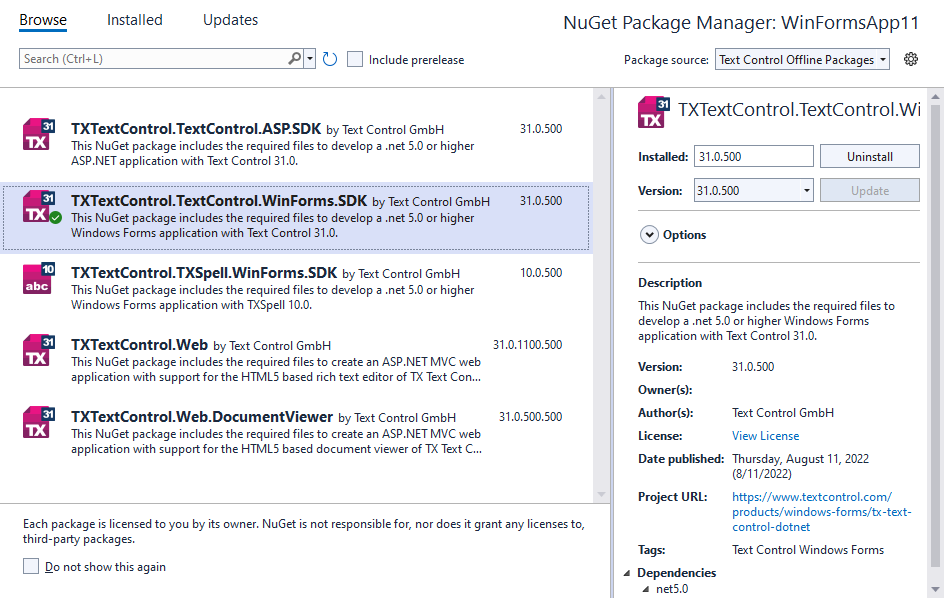Enable the Include prerelease checkbox

355,60
